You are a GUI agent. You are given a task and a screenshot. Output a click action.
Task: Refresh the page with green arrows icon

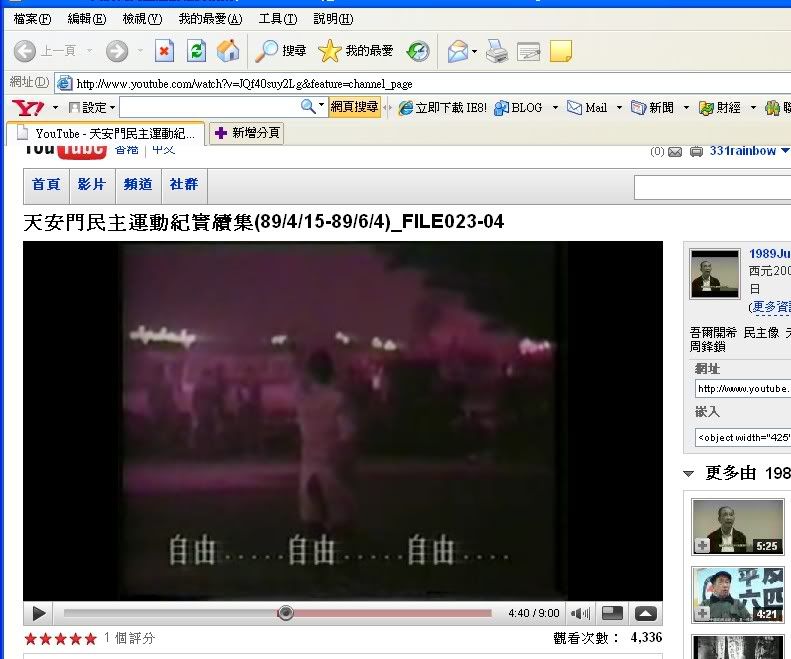[x=196, y=51]
